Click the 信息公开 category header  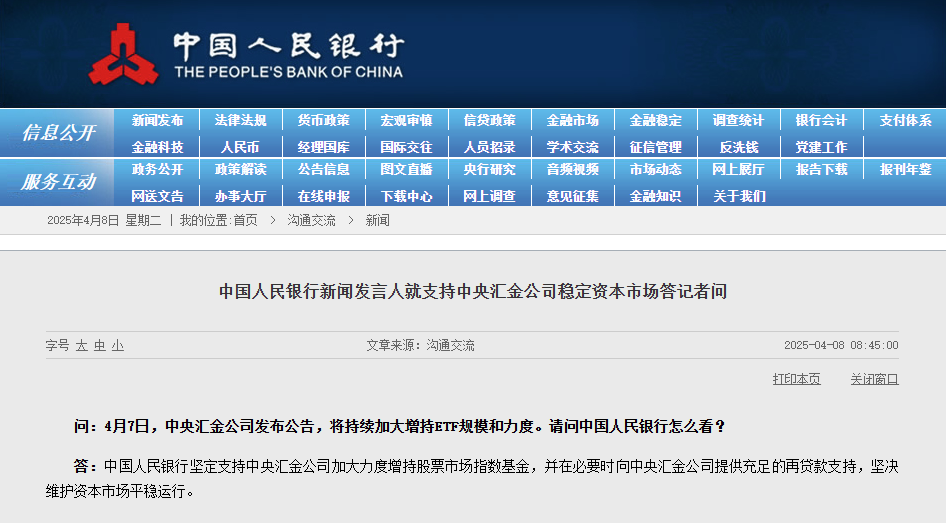58,132
